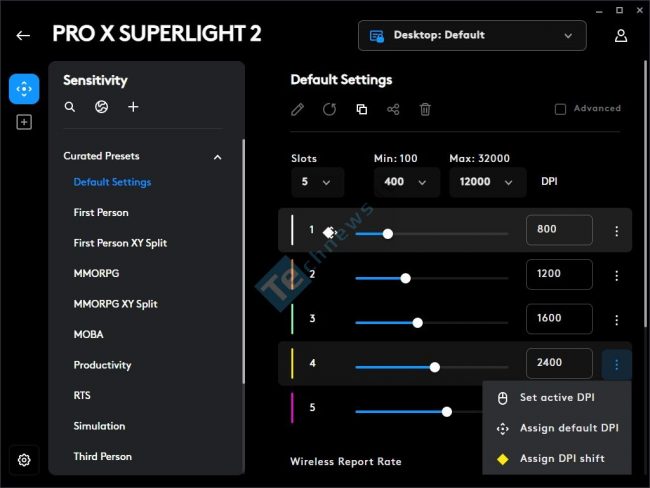This screenshot has width=650, height=488.
Task: Click the slot 3 DPI slider handle
Action: tap(417, 323)
